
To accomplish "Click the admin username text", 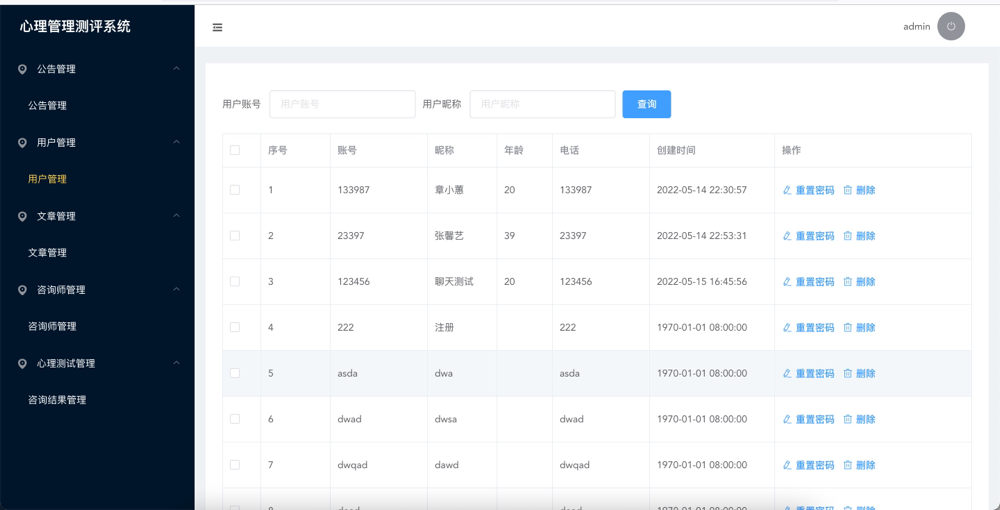I will 916,27.
